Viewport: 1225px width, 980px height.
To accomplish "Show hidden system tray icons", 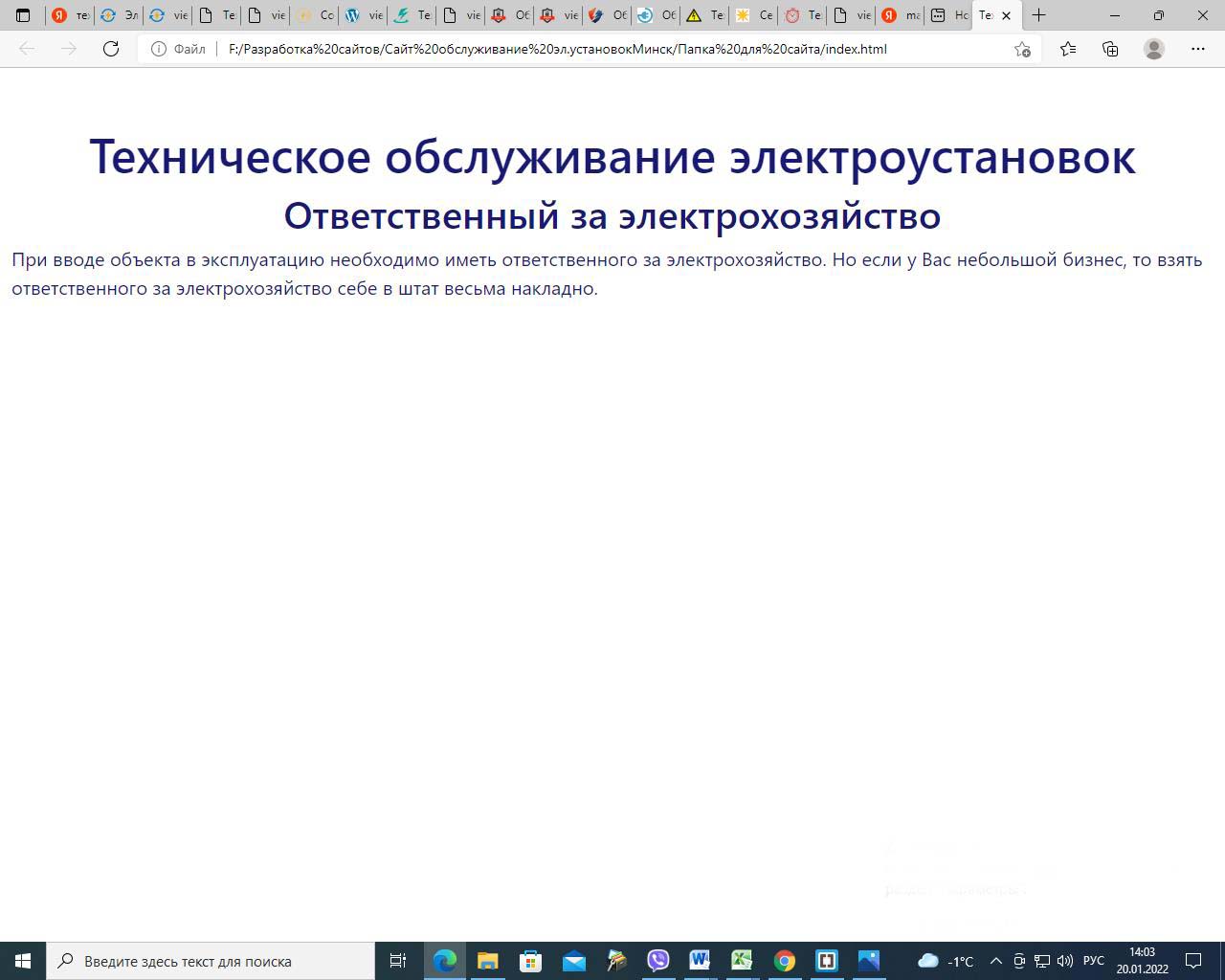I will [x=995, y=961].
